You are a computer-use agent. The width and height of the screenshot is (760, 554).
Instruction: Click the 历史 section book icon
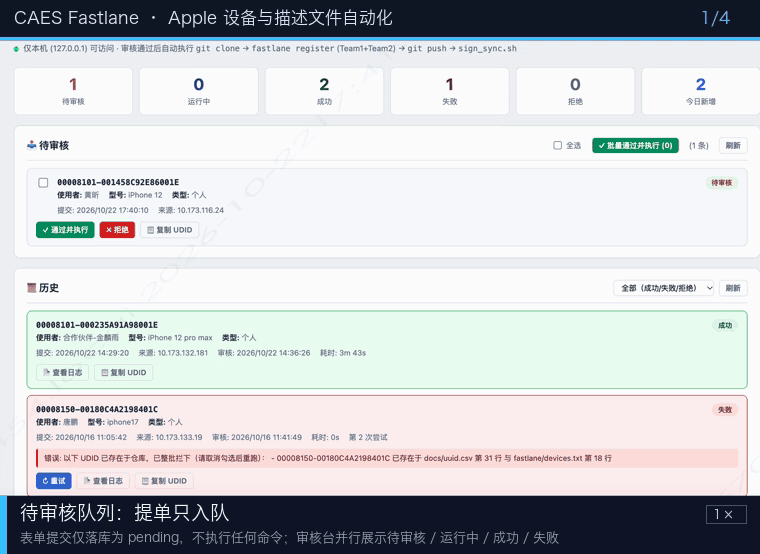click(x=32, y=288)
